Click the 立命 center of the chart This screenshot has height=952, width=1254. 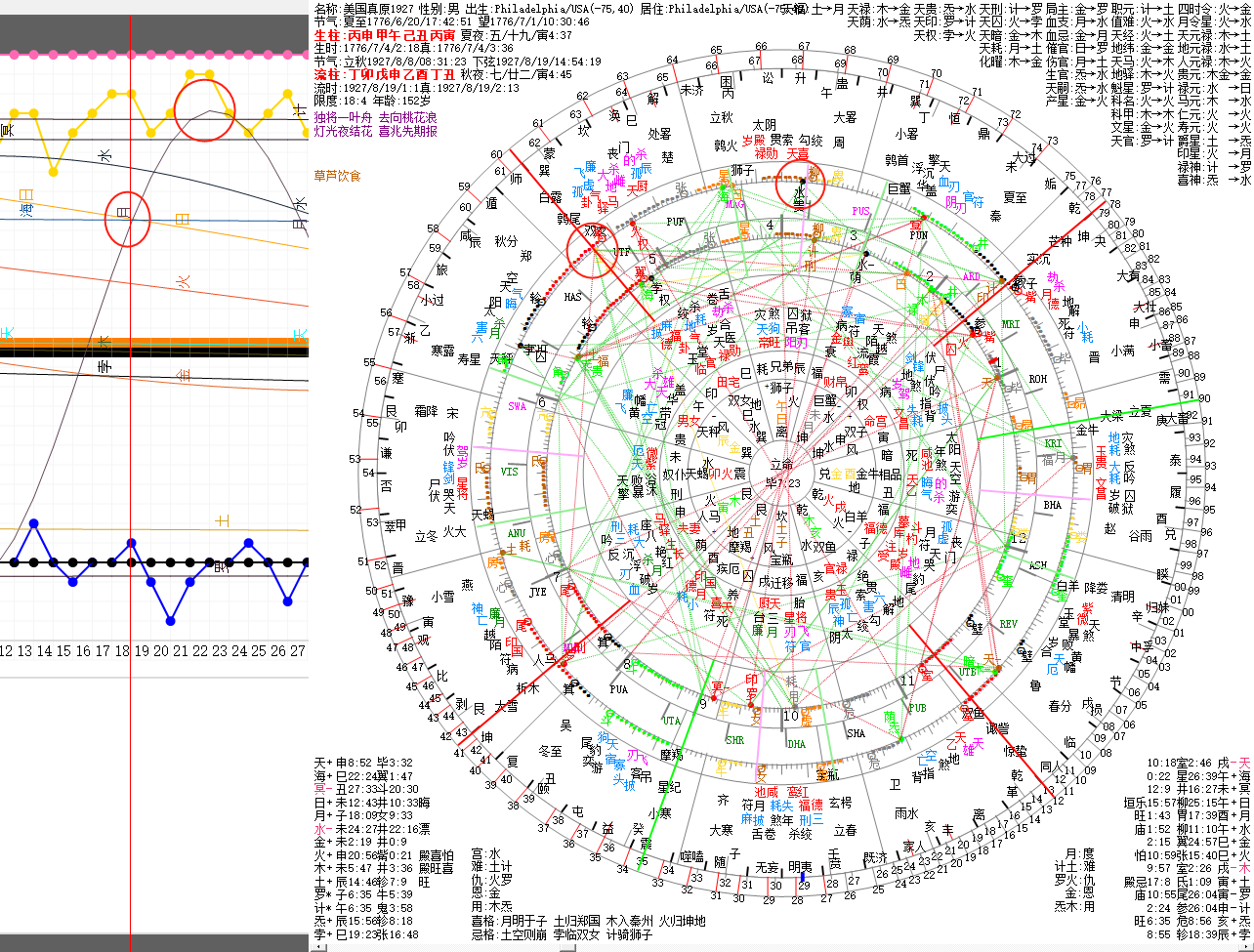click(782, 466)
